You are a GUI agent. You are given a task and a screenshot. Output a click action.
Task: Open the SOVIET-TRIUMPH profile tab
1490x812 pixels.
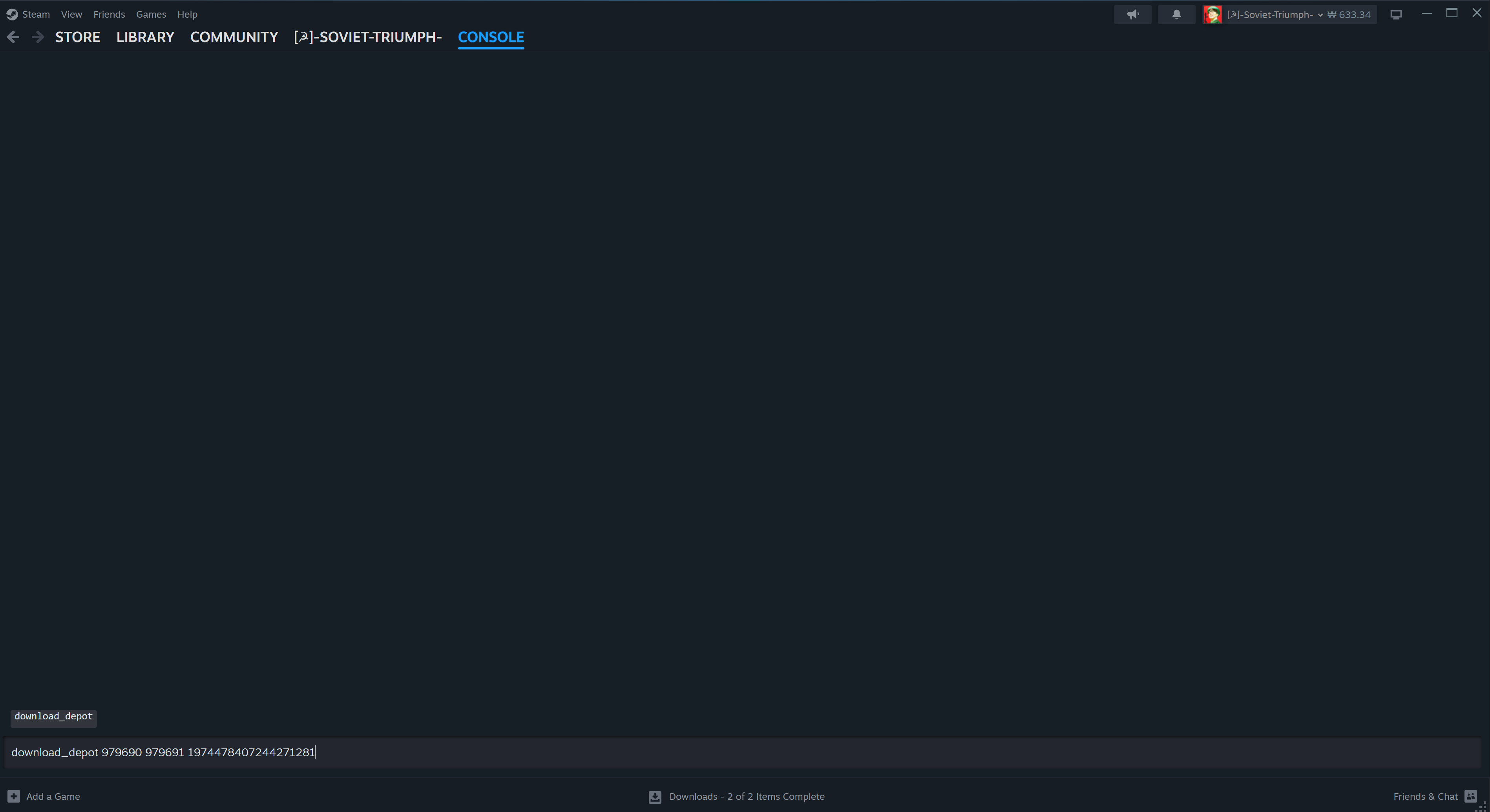click(x=368, y=37)
